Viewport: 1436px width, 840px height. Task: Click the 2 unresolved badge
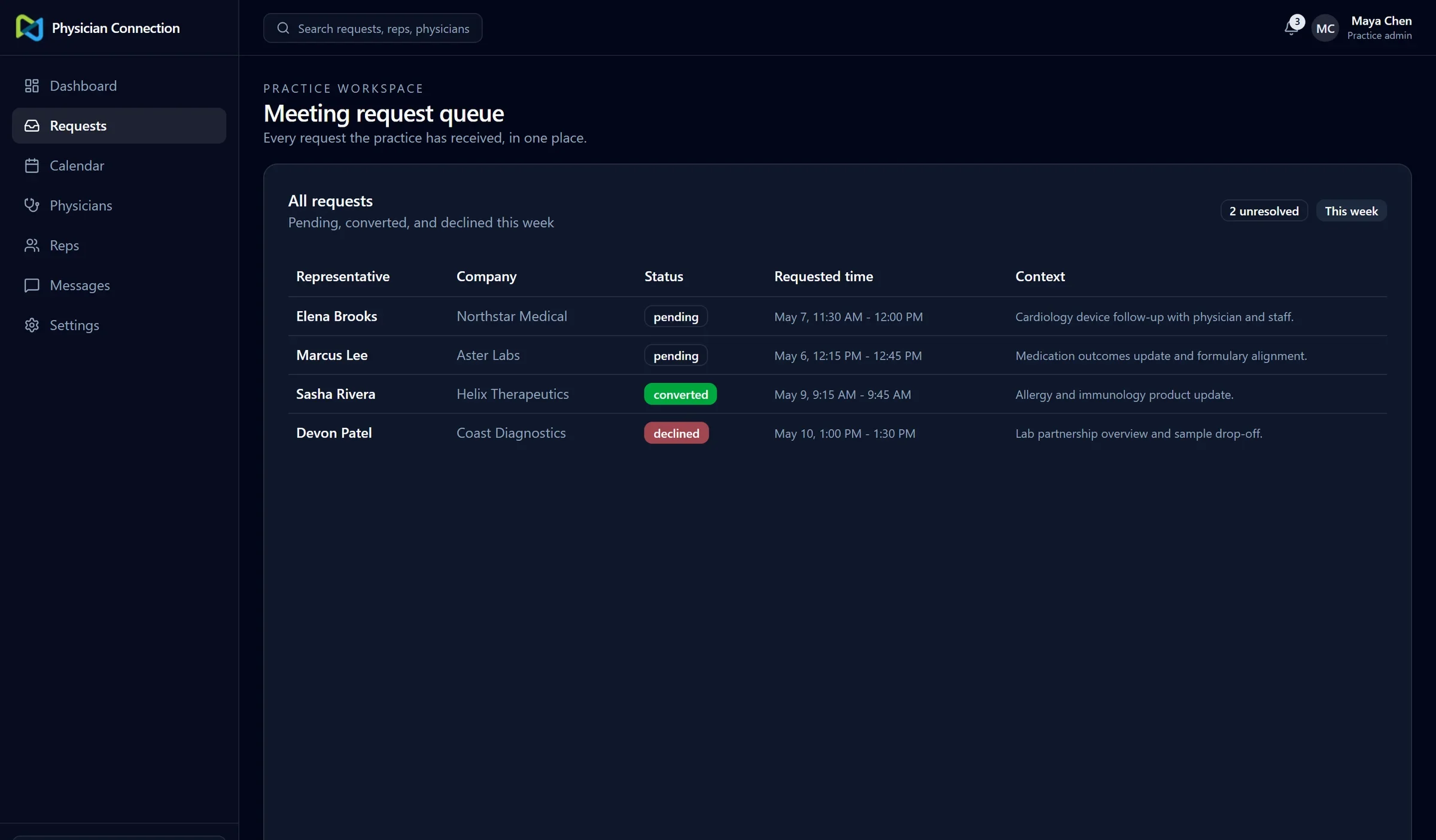pos(1264,211)
